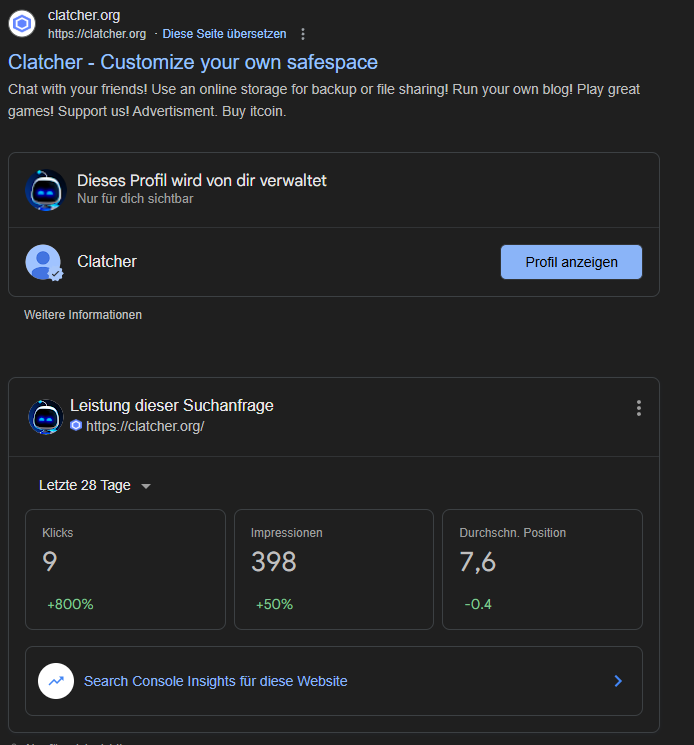This screenshot has width=694, height=745.
Task: Click the 398 impressions value
Action: [274, 562]
